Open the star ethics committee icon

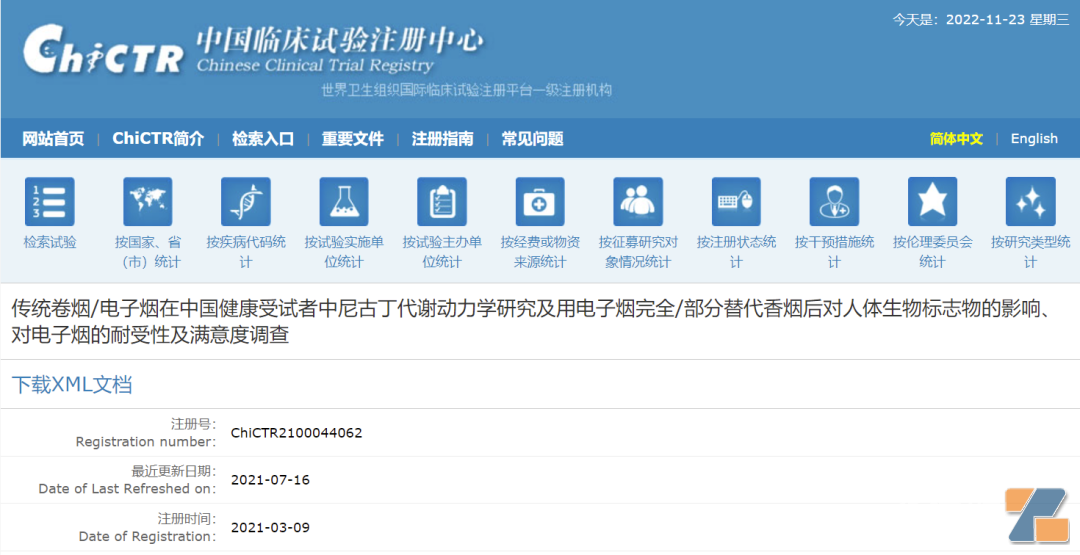click(x=932, y=202)
